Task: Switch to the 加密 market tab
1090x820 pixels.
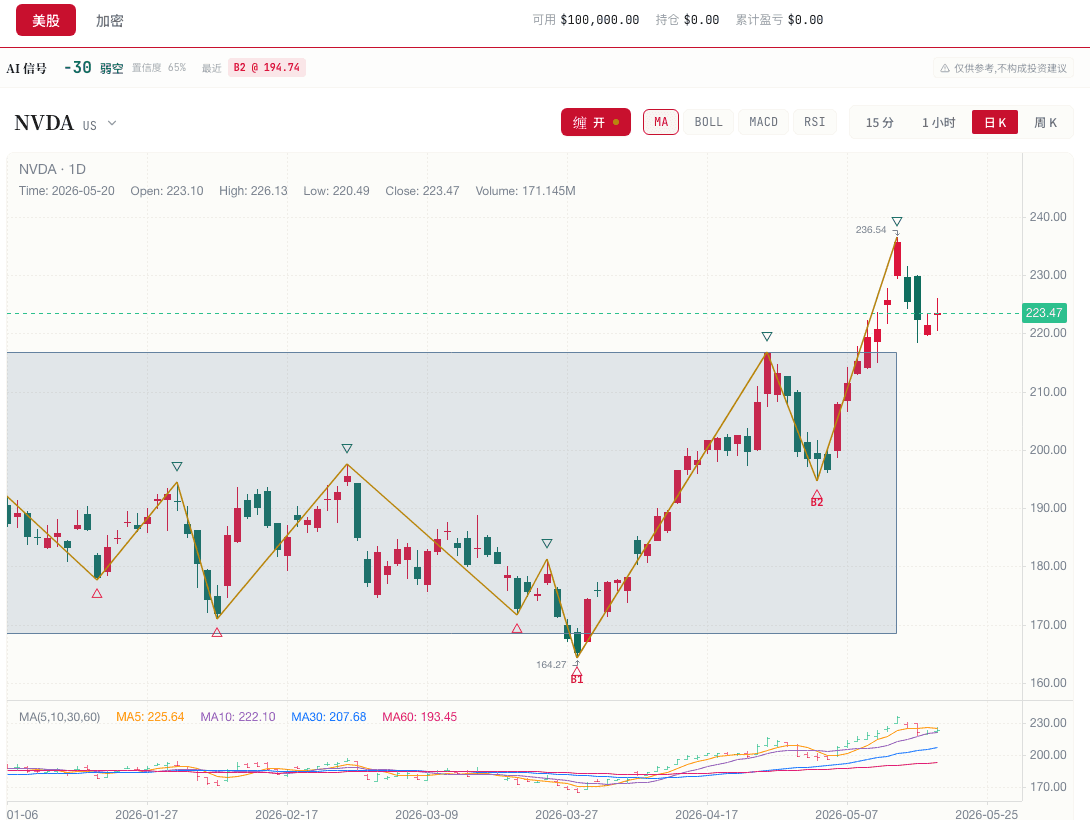Action: tap(110, 21)
